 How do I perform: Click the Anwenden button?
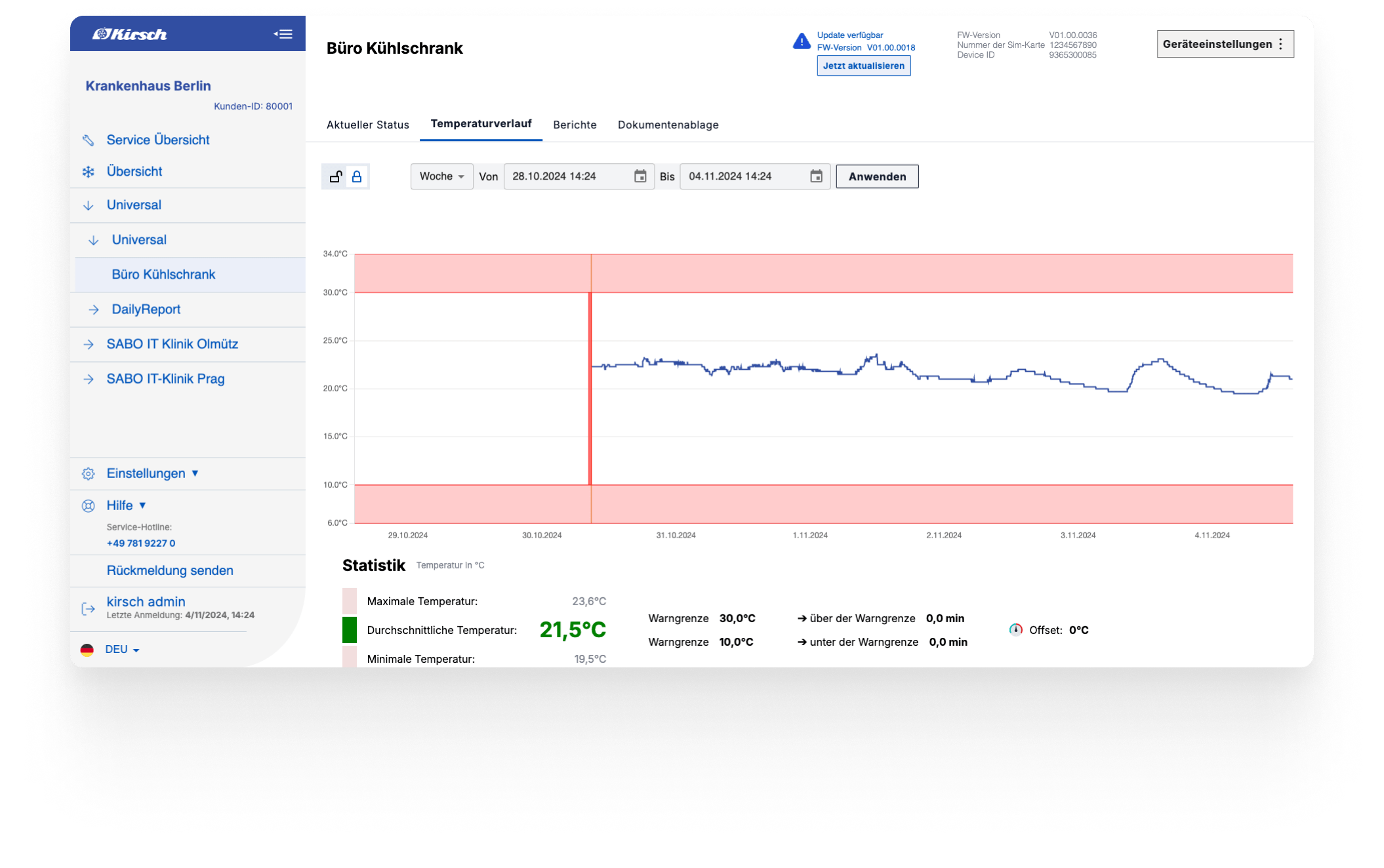click(877, 176)
